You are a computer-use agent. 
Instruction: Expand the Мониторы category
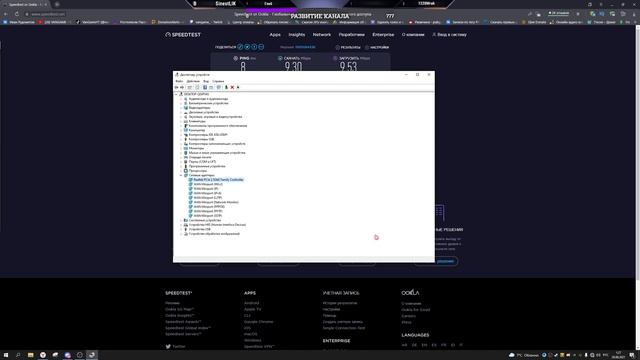point(181,148)
